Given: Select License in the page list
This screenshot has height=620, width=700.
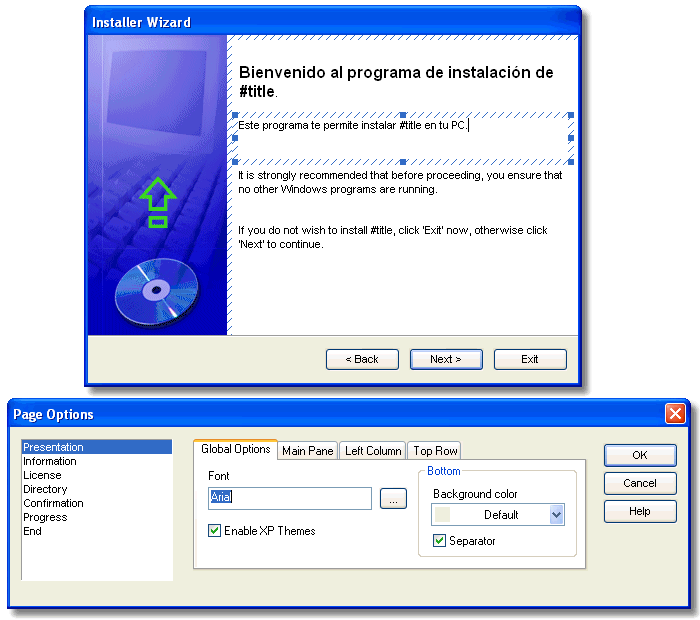Looking at the screenshot, I should click(42, 475).
